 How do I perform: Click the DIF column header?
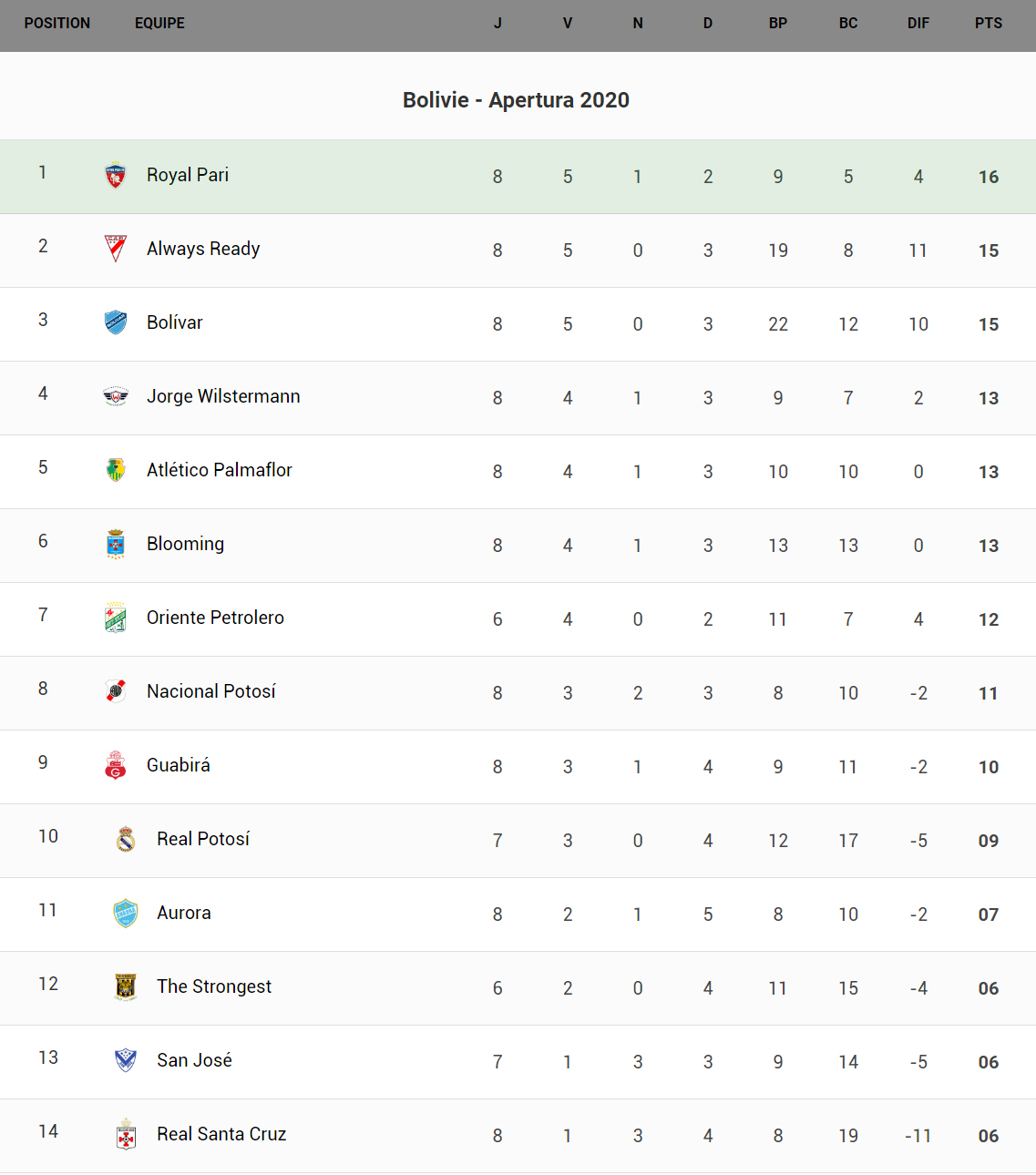918,24
